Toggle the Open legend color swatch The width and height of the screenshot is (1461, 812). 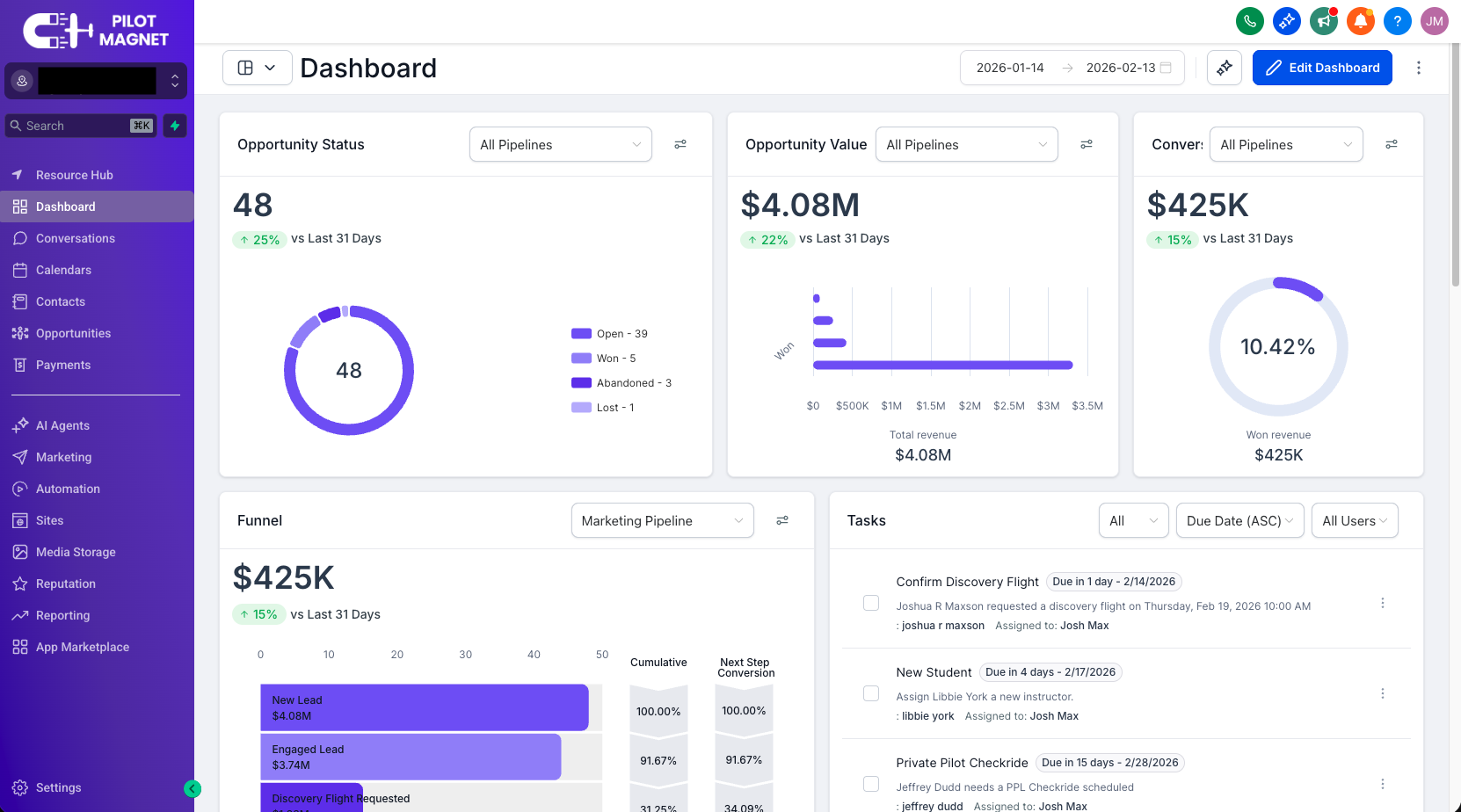pyautogui.click(x=581, y=334)
